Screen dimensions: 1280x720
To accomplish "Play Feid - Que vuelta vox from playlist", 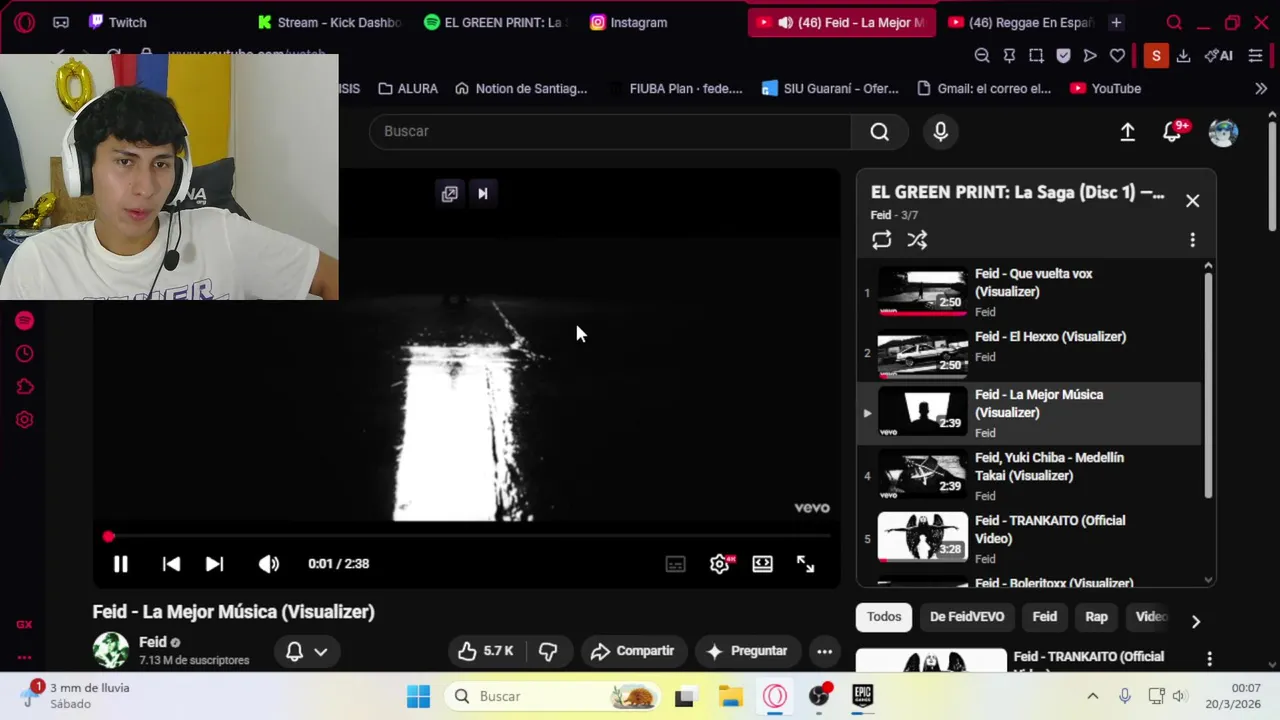I will pos(1030,292).
